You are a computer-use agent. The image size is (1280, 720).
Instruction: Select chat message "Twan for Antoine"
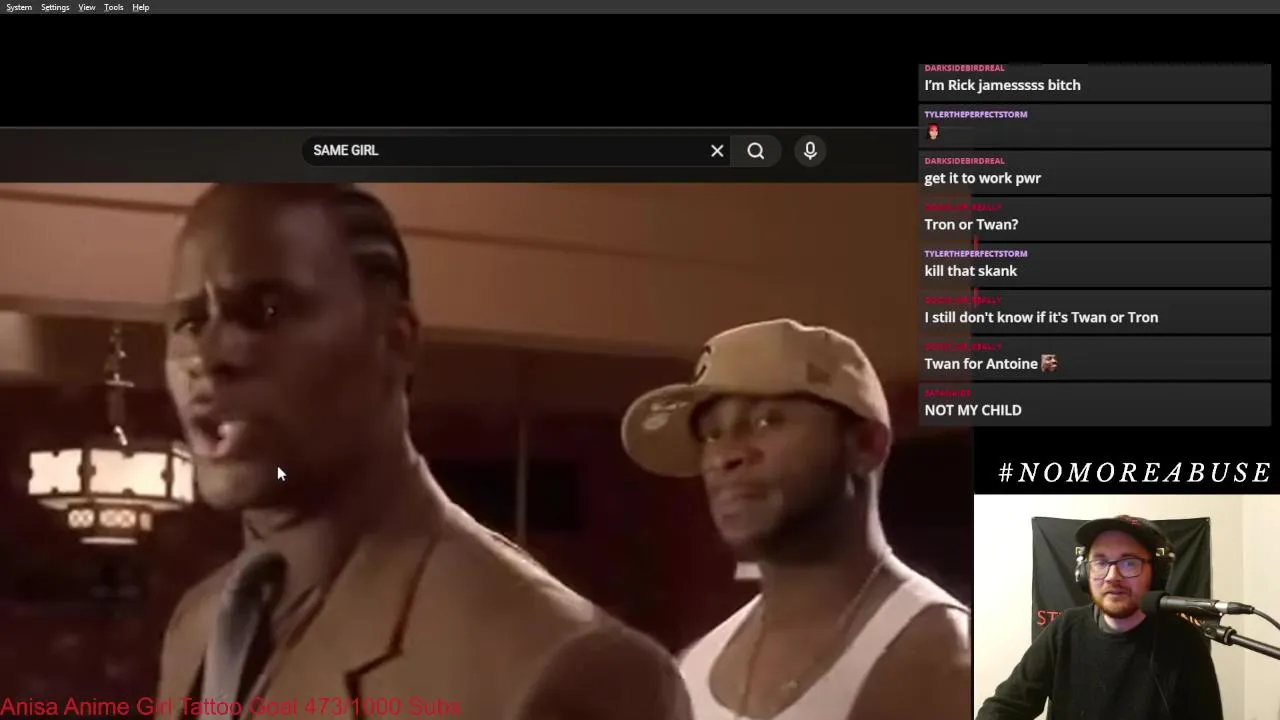tap(981, 364)
